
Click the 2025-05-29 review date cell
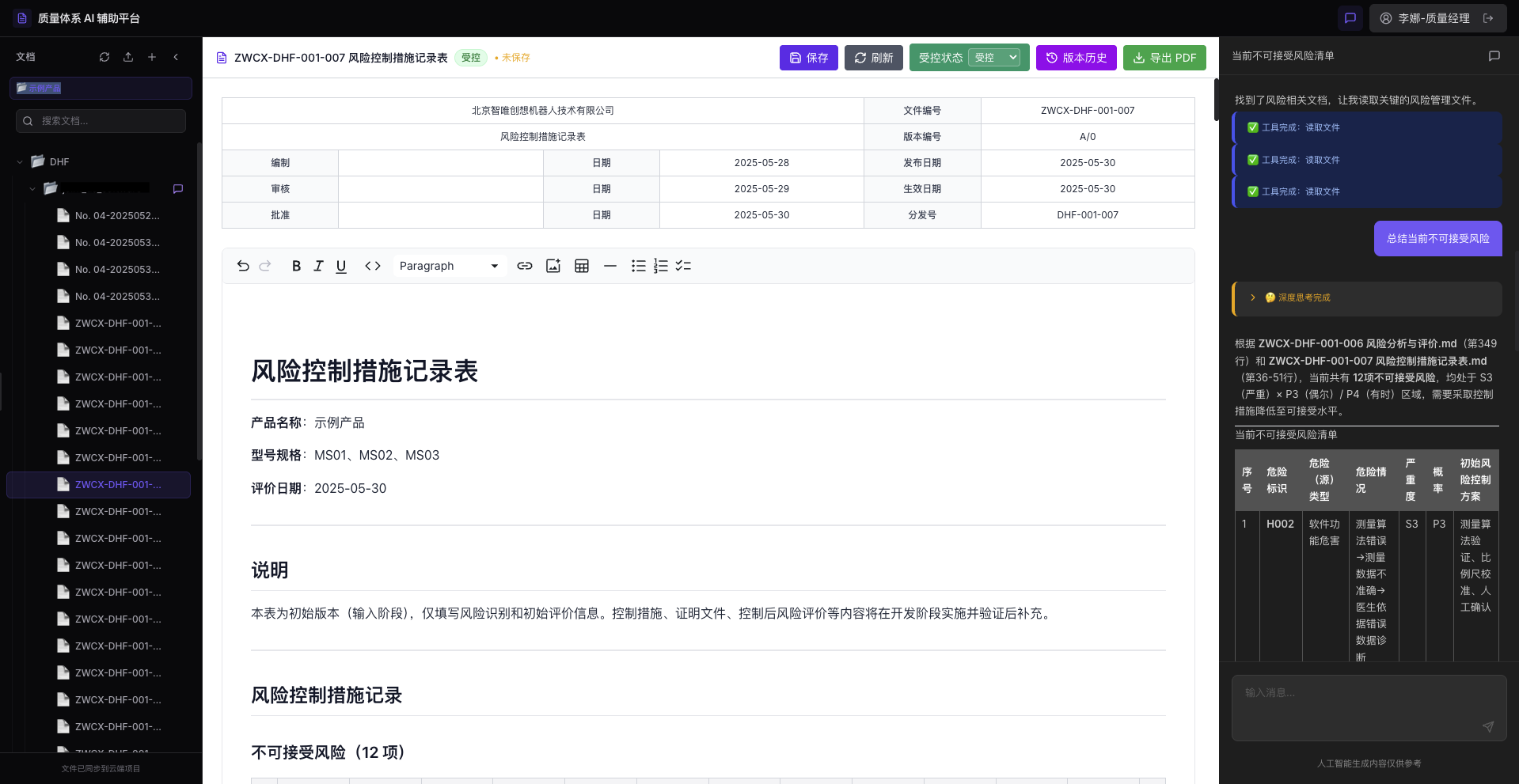pos(761,189)
